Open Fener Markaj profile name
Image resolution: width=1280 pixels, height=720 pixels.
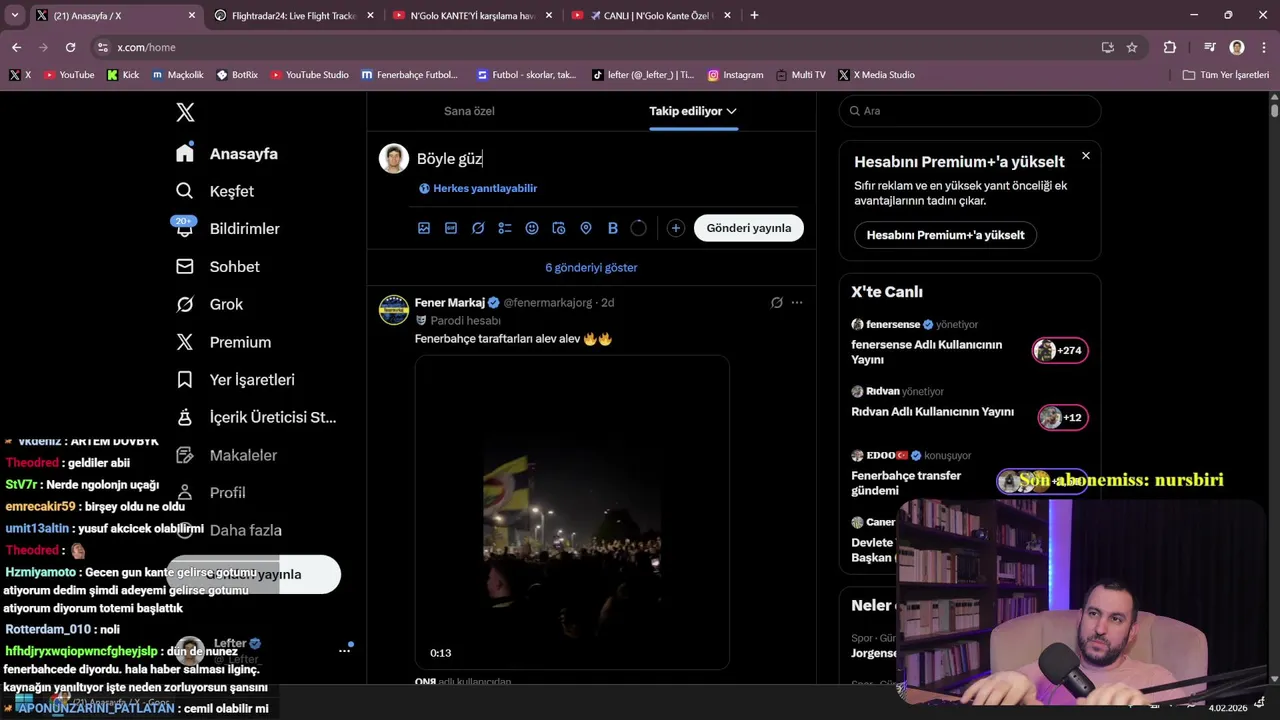point(450,302)
